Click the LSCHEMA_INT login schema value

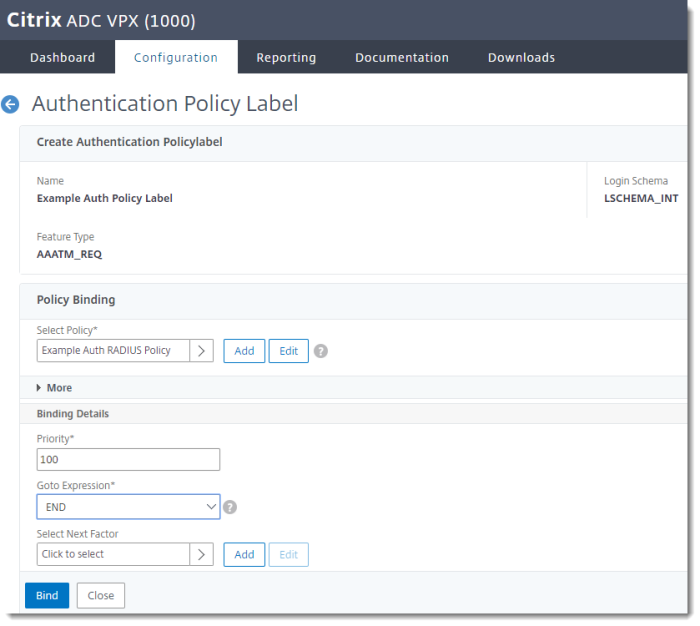point(641,198)
